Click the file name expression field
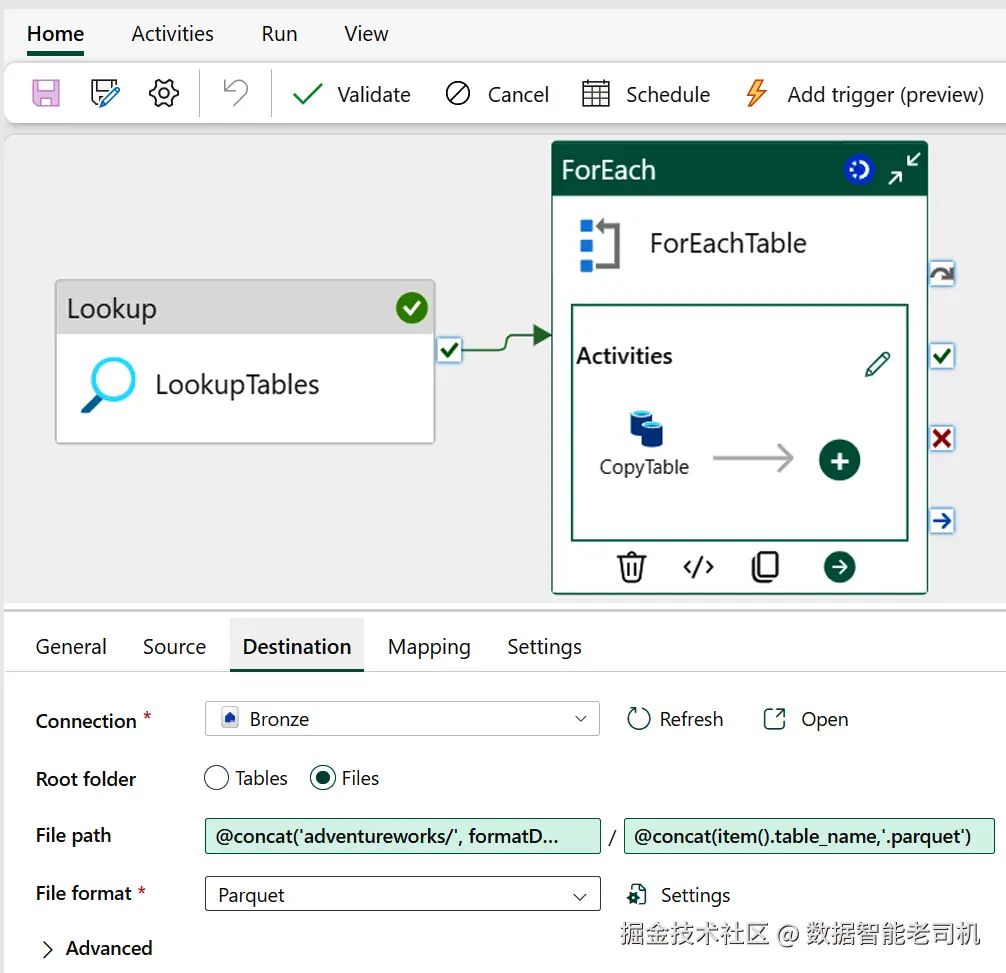This screenshot has width=1006, height=973. click(809, 836)
